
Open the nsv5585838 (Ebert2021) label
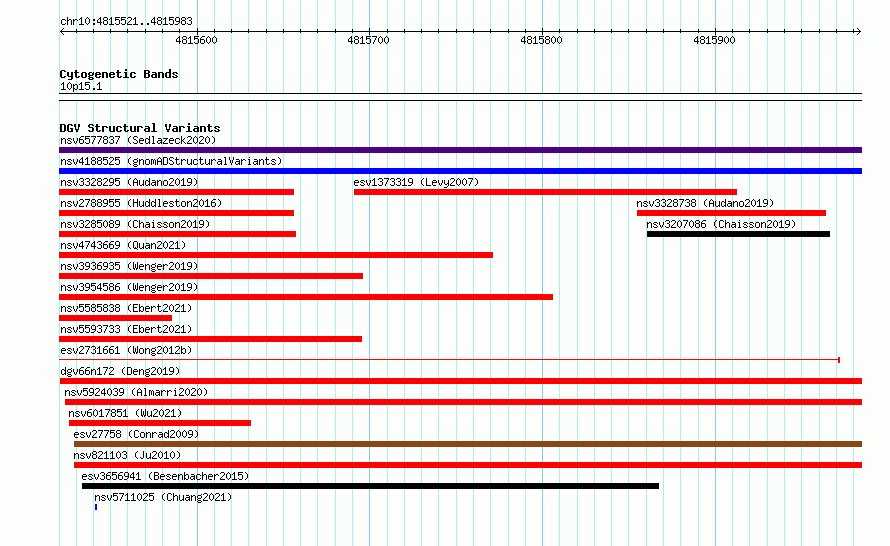tap(126, 308)
